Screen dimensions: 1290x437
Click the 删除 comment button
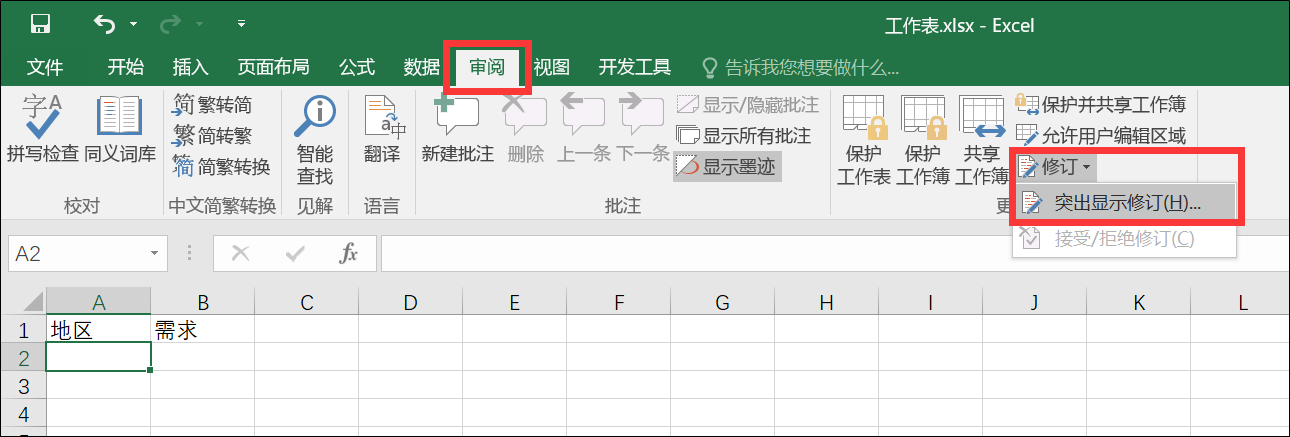[526, 131]
